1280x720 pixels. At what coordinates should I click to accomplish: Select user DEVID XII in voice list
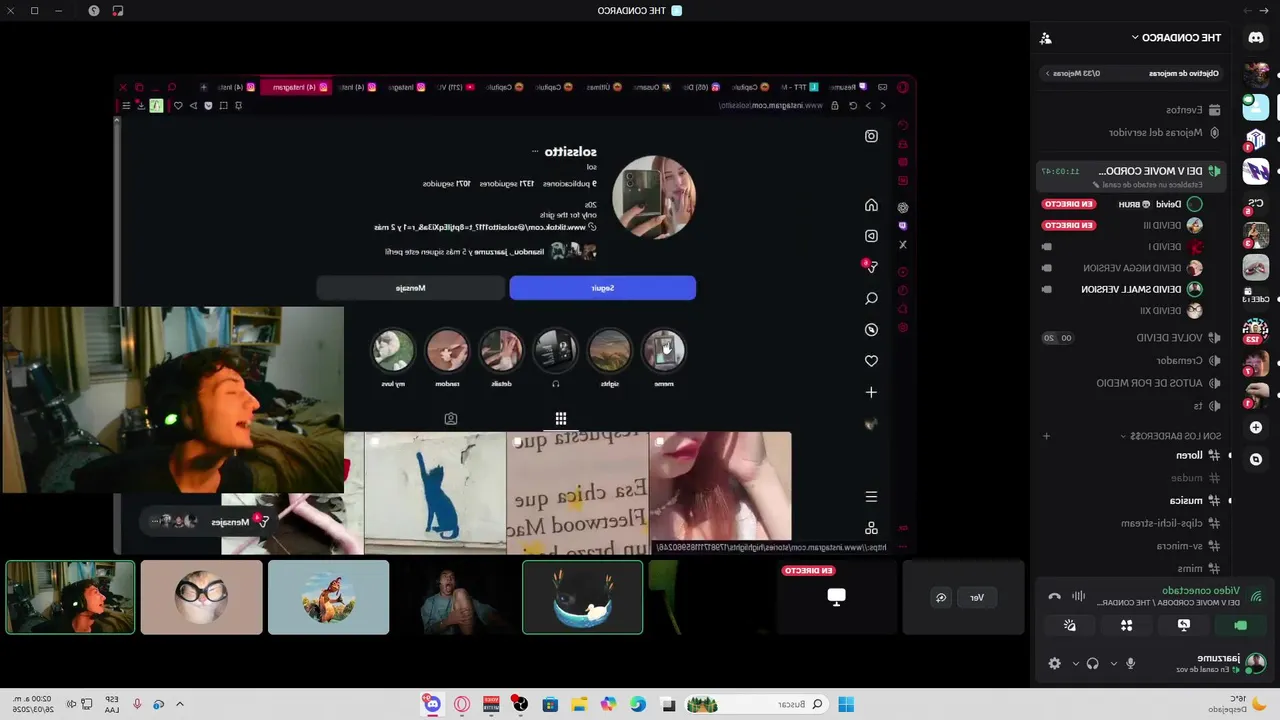1125,311
